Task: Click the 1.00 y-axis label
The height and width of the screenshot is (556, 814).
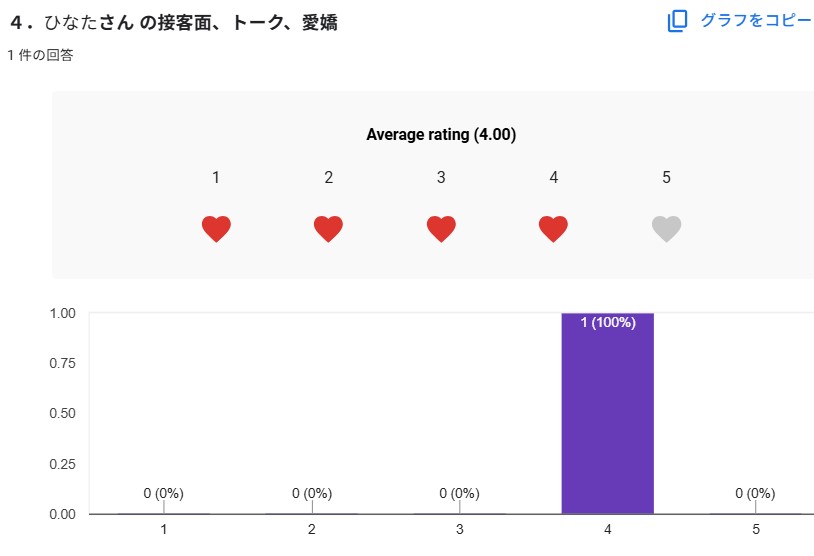Action: (x=63, y=313)
